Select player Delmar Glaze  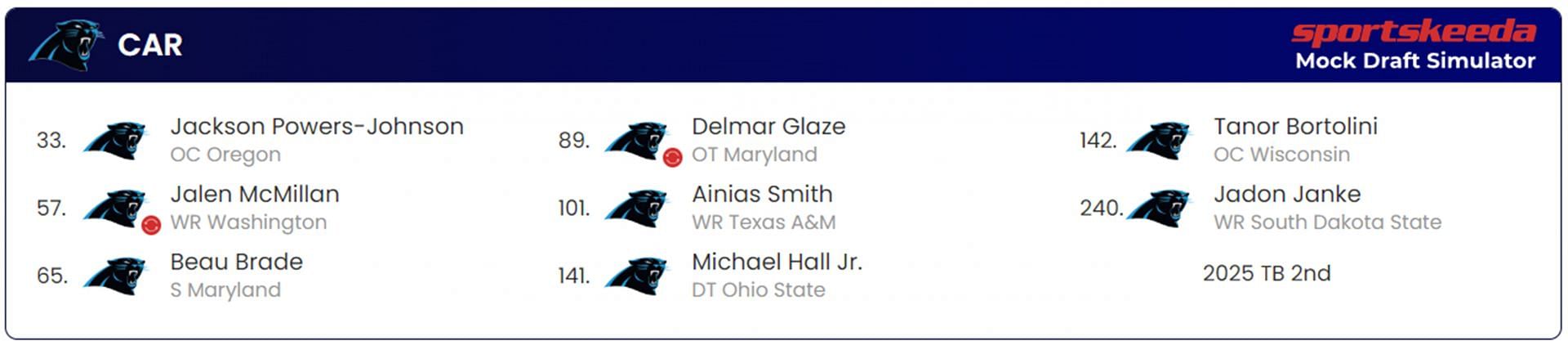768,127
